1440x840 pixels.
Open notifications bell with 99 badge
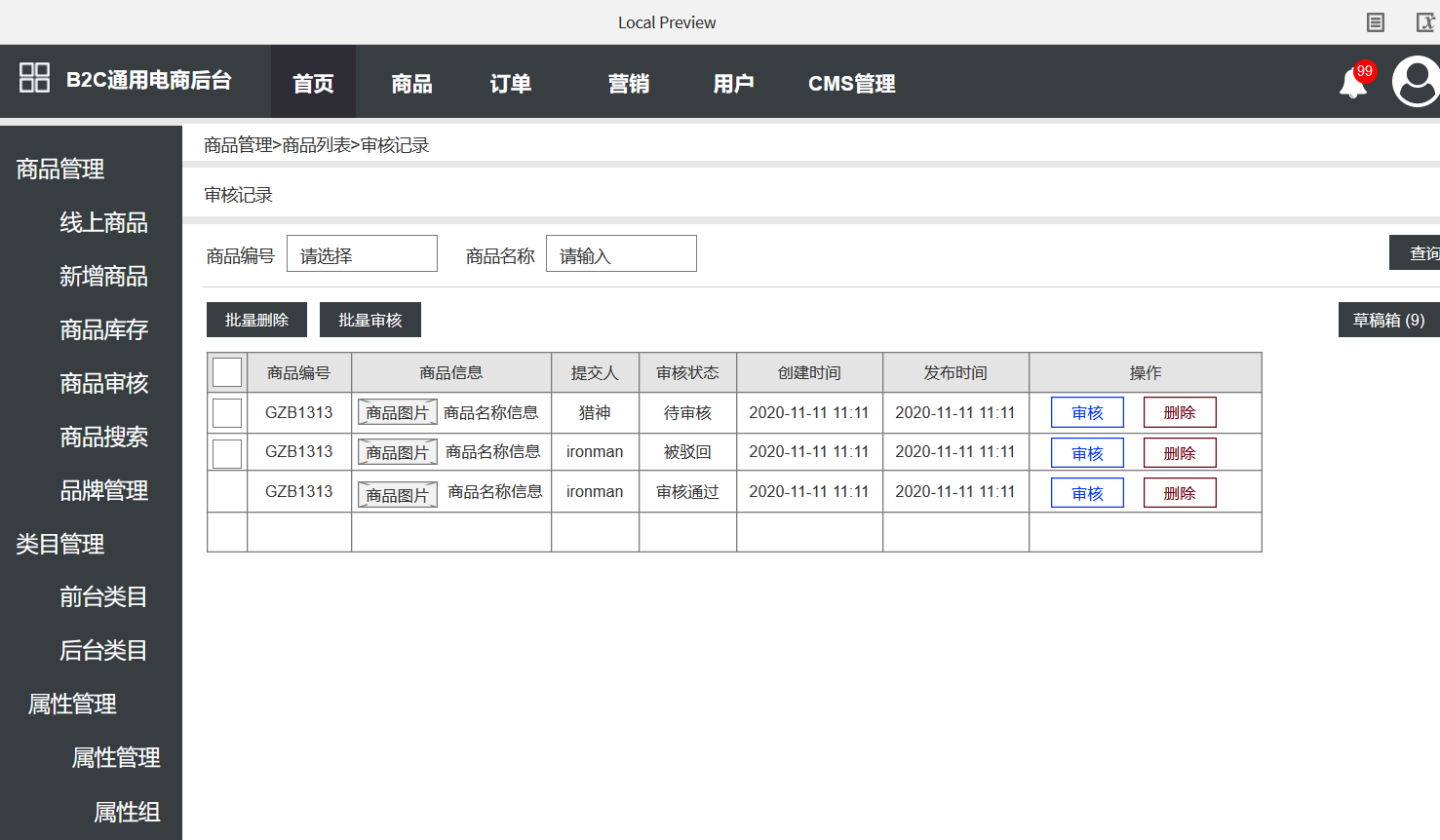[1355, 82]
